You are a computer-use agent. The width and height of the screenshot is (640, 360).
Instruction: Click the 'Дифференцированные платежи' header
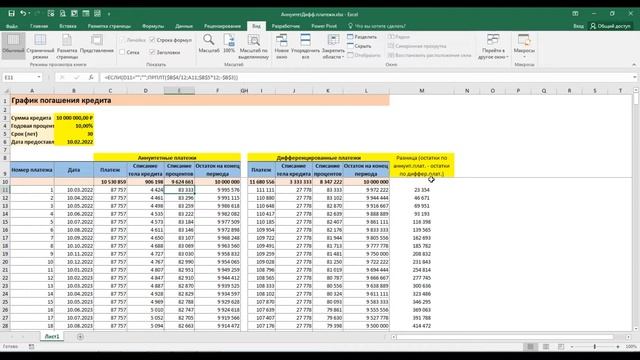[318, 158]
